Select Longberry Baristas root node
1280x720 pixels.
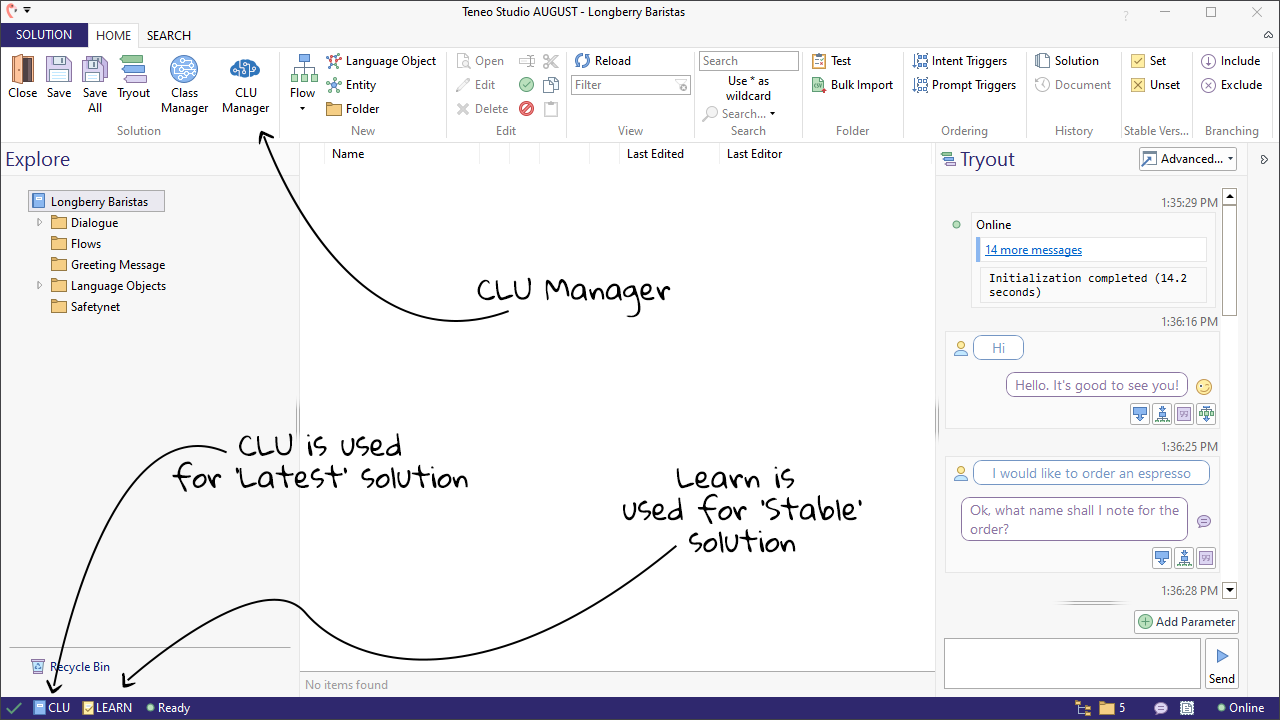coord(97,201)
